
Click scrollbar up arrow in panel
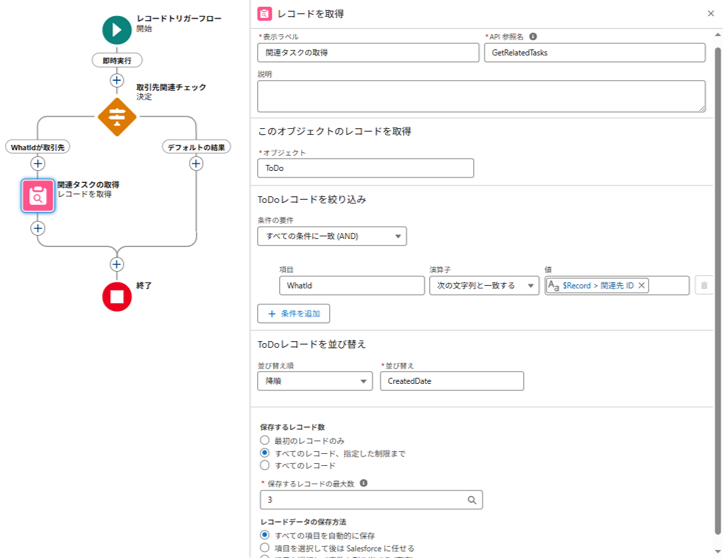(x=718, y=35)
